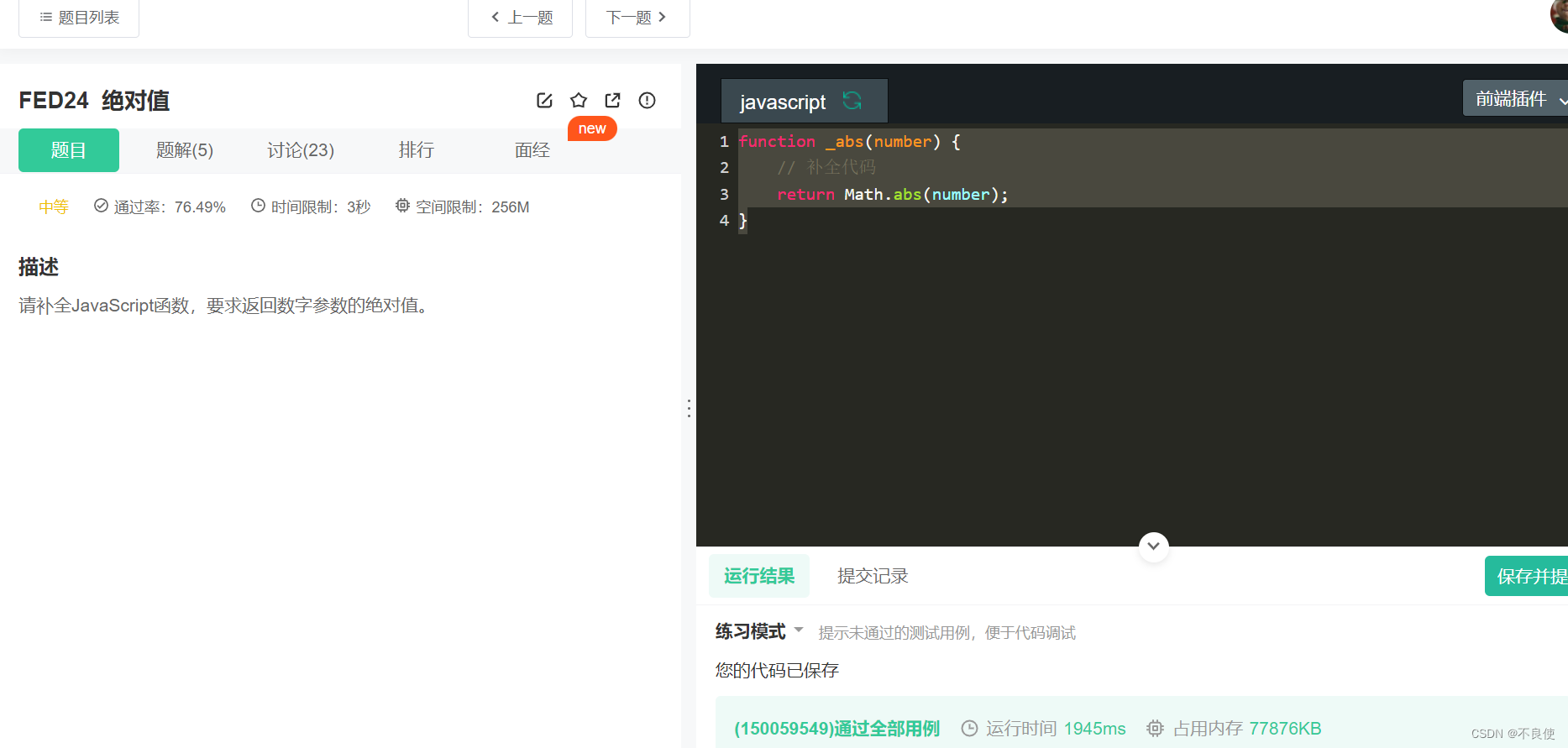Click the report issue exclamation icon
Viewport: 1568px width, 748px height.
click(647, 101)
